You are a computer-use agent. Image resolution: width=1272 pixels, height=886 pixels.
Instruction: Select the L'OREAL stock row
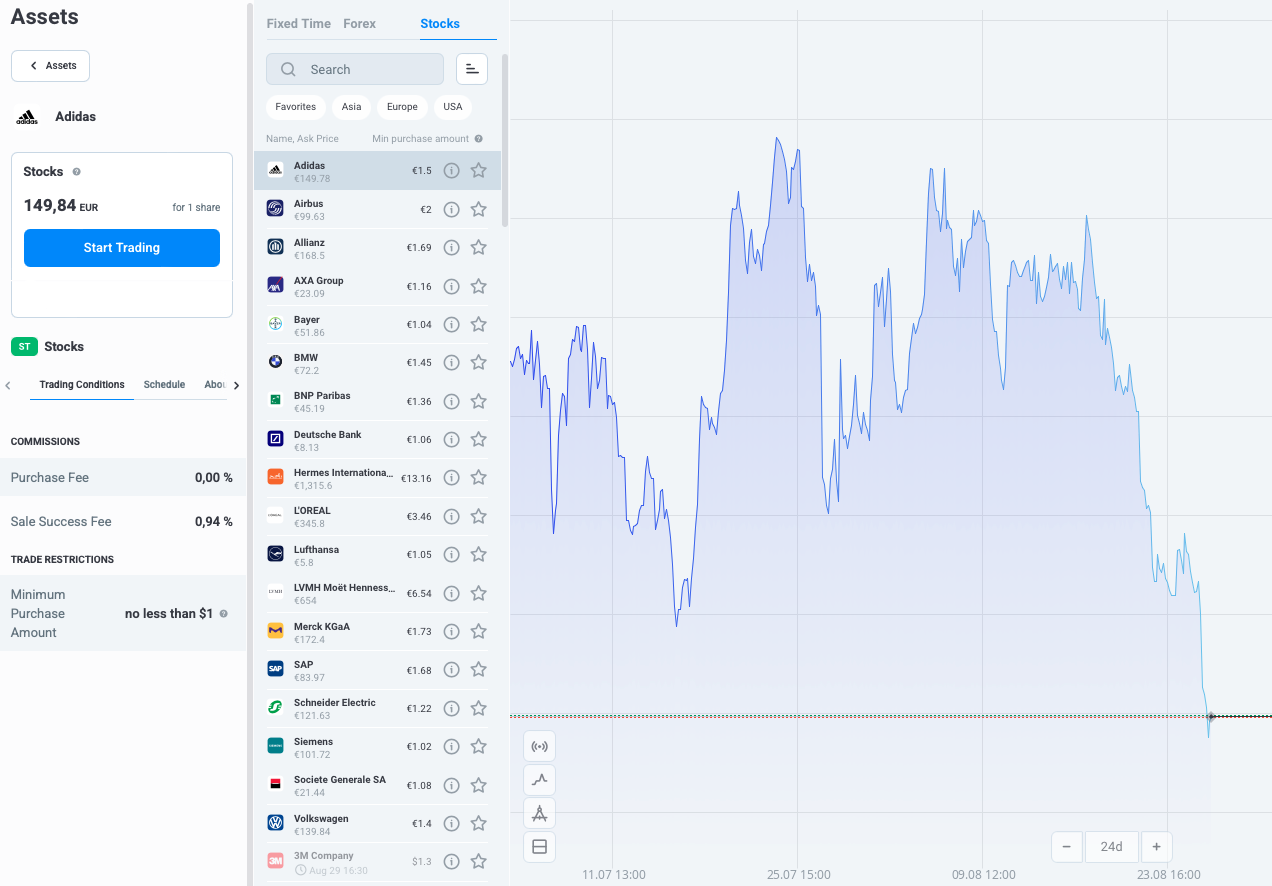click(x=377, y=516)
